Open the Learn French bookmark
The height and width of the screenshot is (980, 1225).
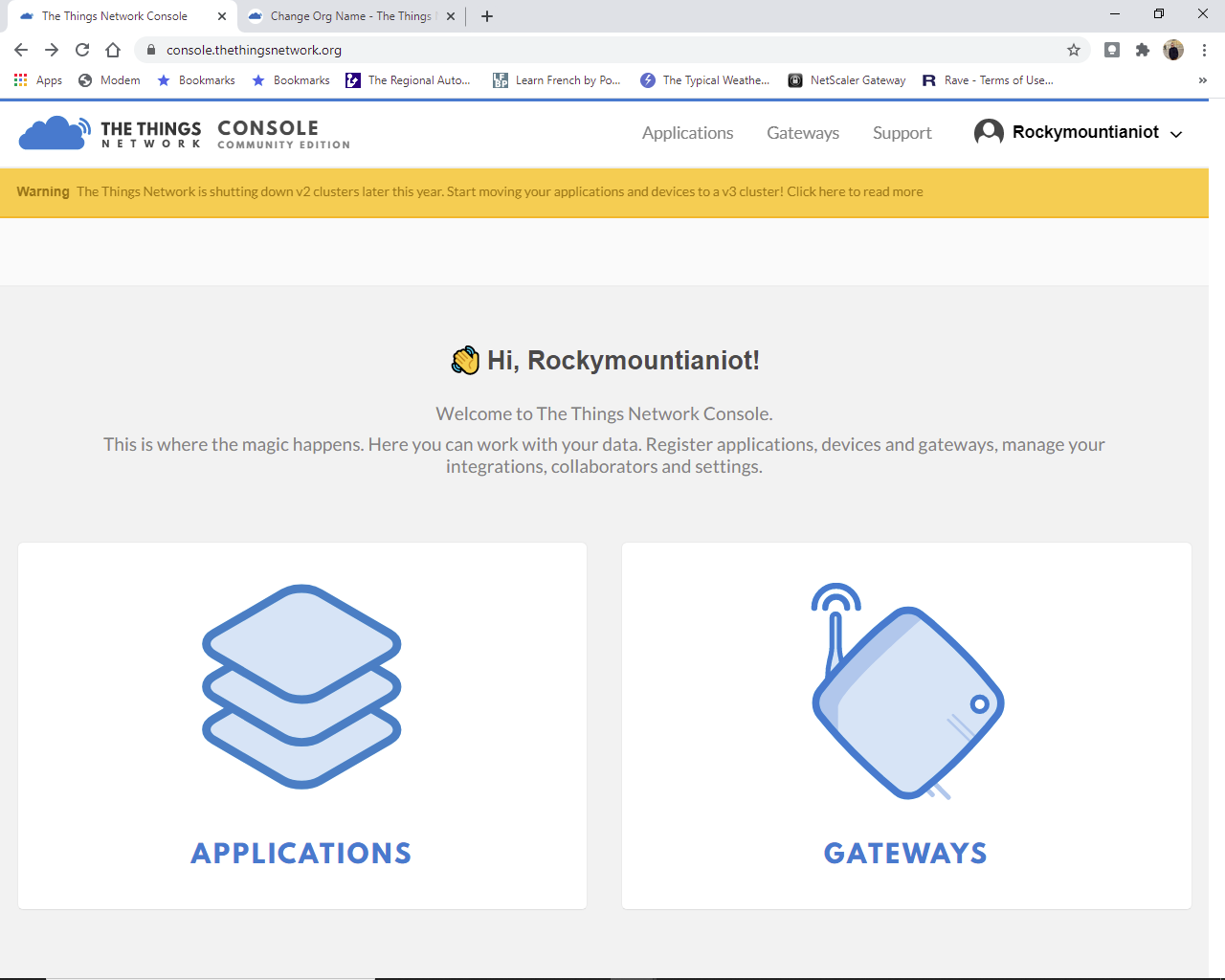pos(556,80)
